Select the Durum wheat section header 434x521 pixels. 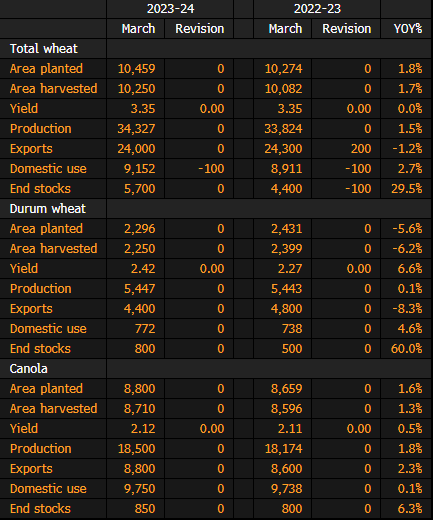point(48,209)
